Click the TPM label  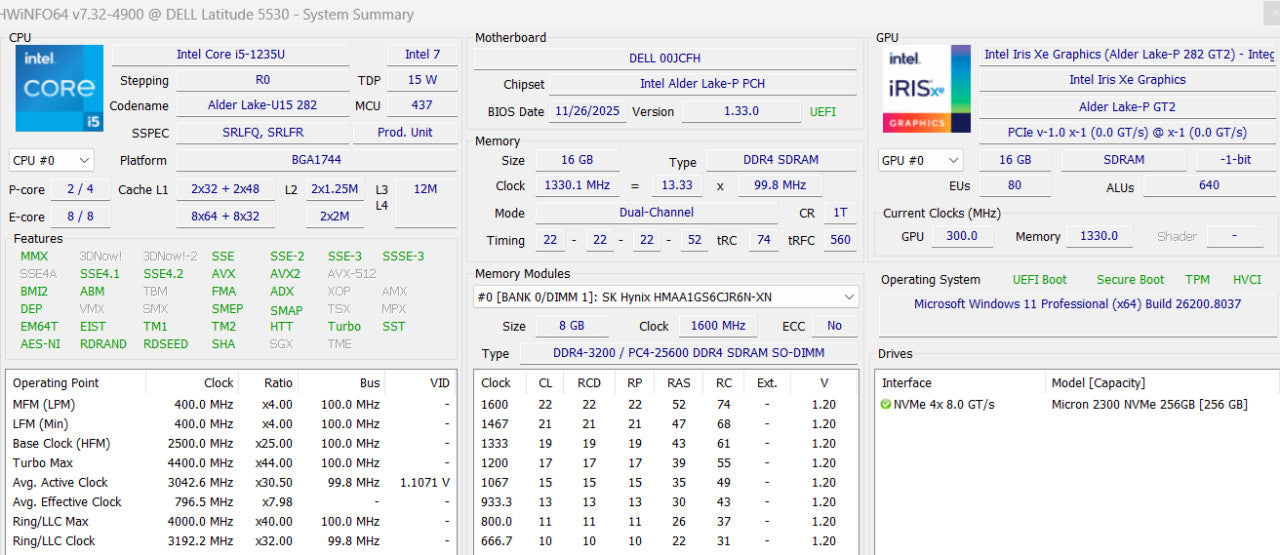point(1197,280)
